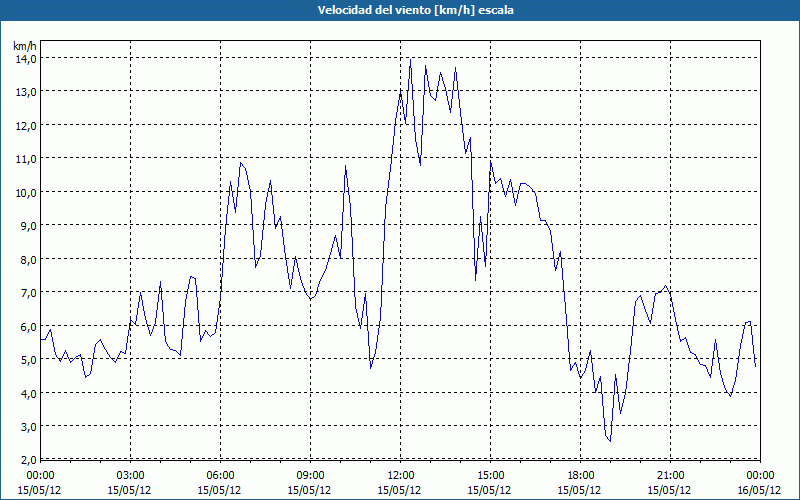The height and width of the screenshot is (500, 800).
Task: Click the 16/05/12 date label
Action: [x=759, y=490]
